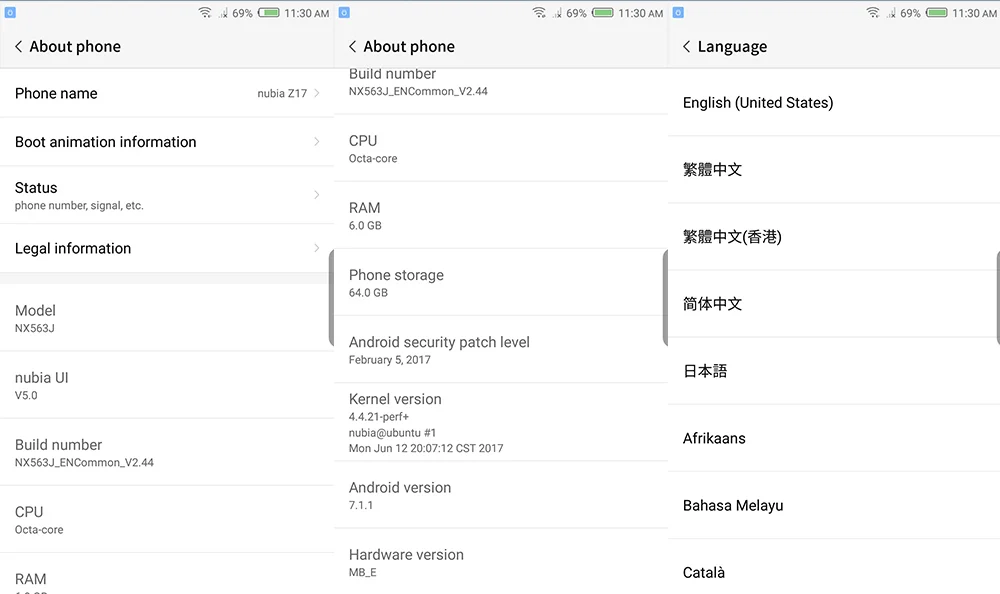This screenshot has height=594, width=1000.
Task: Tap nubia UI V5.0 entry
Action: click(167, 385)
